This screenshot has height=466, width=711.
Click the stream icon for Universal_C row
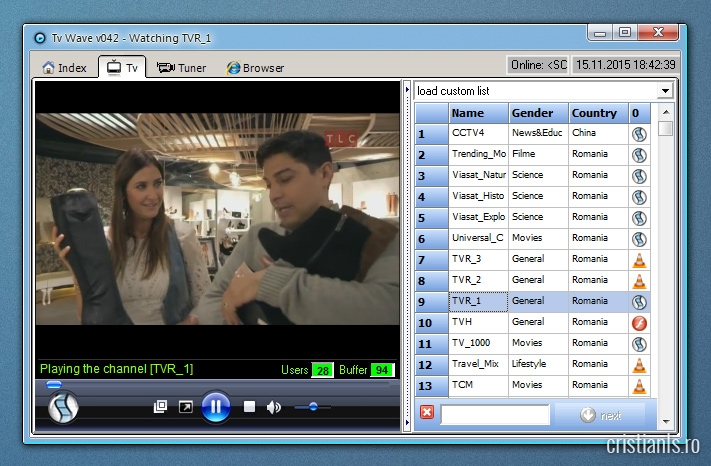(x=639, y=239)
